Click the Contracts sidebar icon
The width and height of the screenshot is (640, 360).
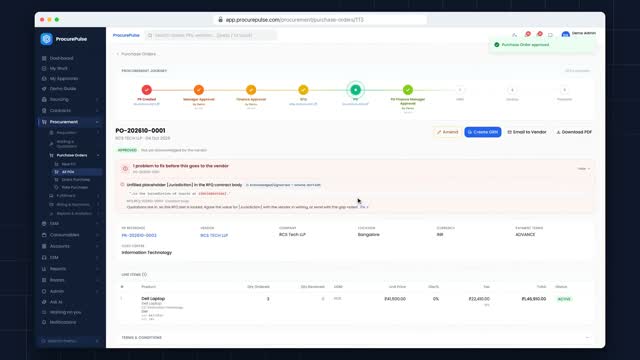tap(44, 111)
